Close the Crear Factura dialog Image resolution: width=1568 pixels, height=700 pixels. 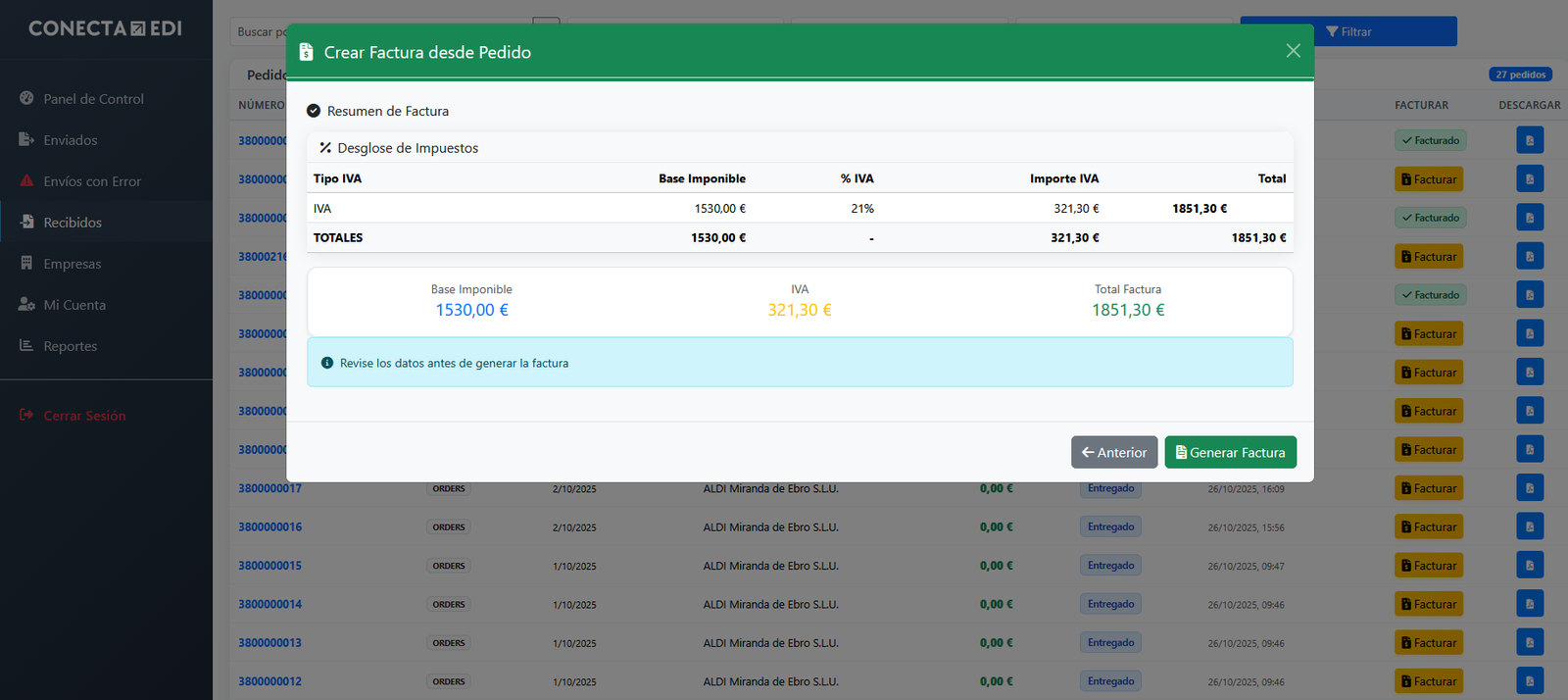point(1293,51)
